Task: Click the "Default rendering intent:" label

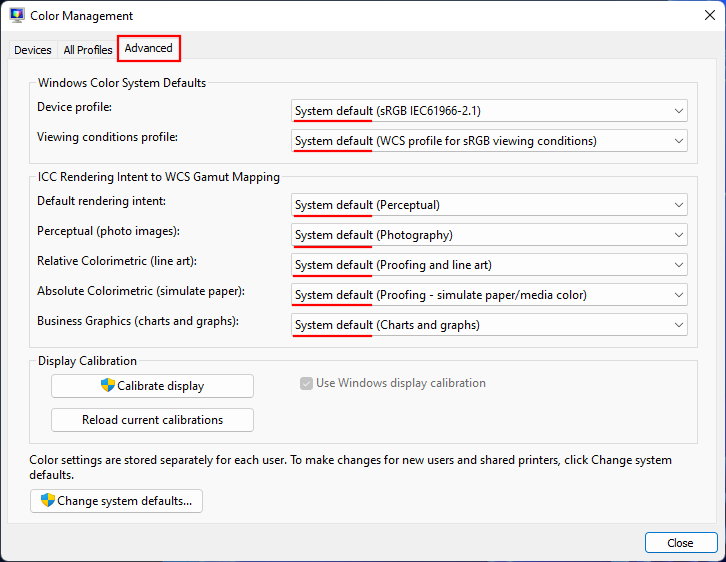Action: (101, 201)
